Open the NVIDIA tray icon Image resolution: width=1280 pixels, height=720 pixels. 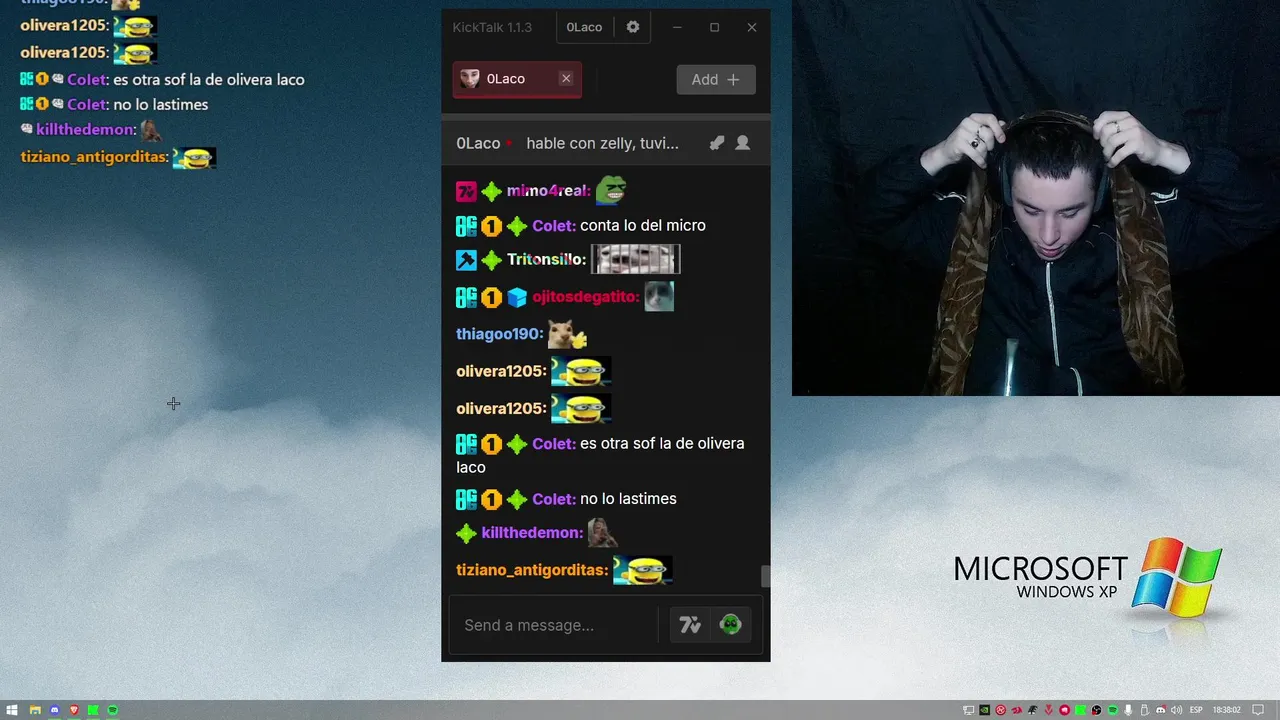pos(984,710)
